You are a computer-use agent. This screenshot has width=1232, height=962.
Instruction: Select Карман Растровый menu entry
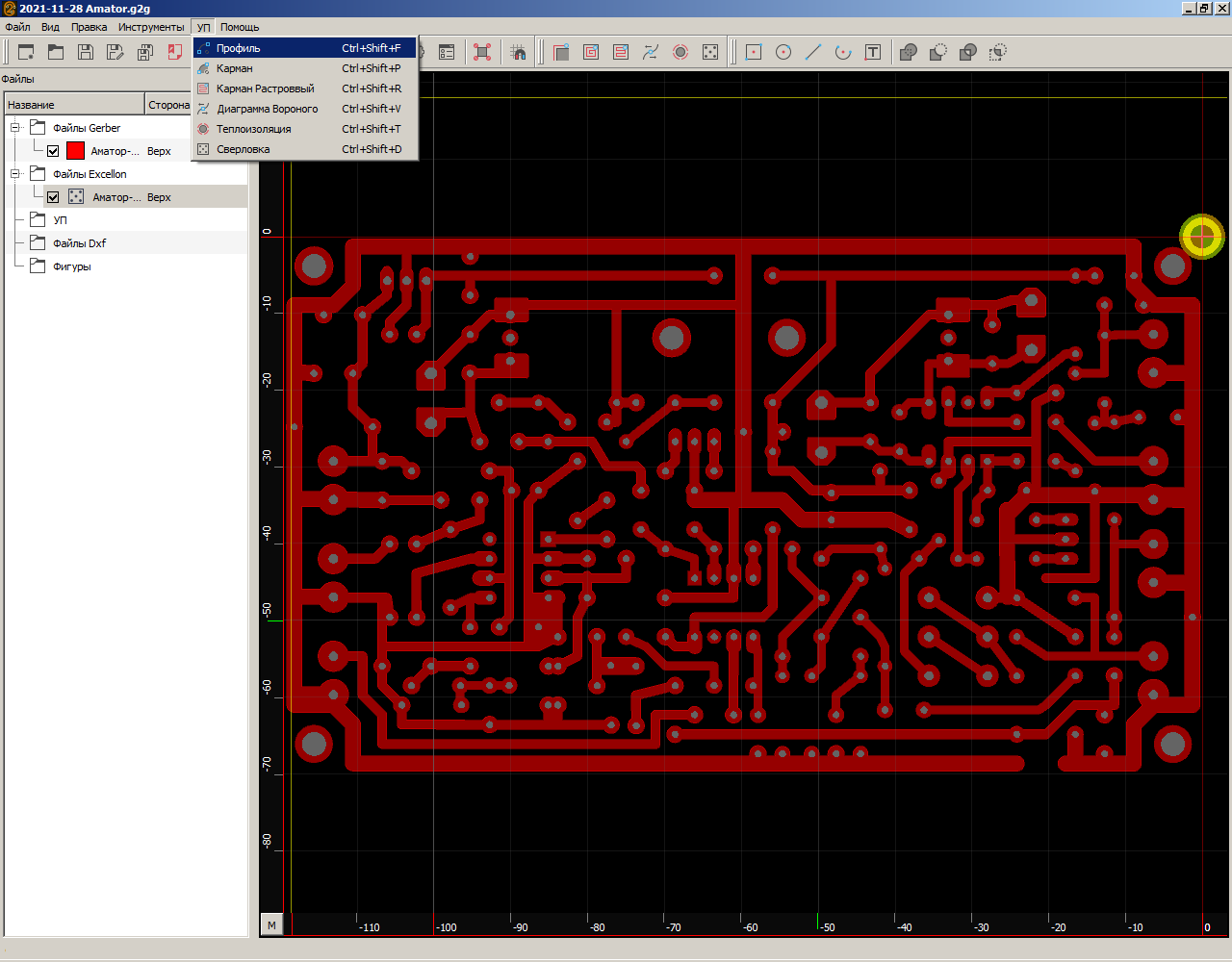click(265, 89)
